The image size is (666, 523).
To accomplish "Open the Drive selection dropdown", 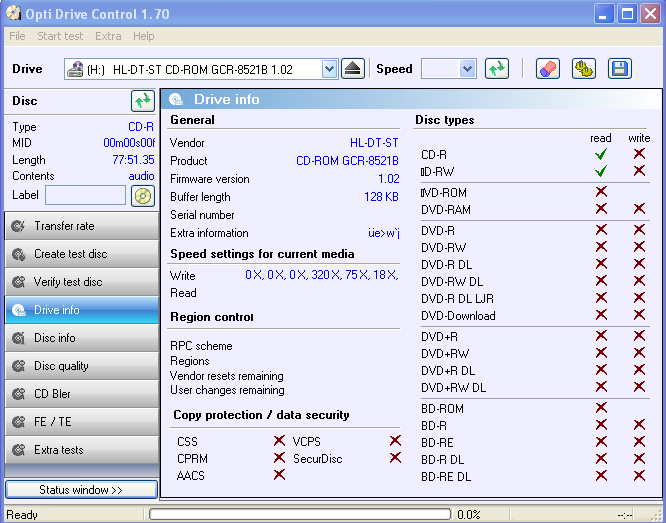I will click(x=329, y=69).
